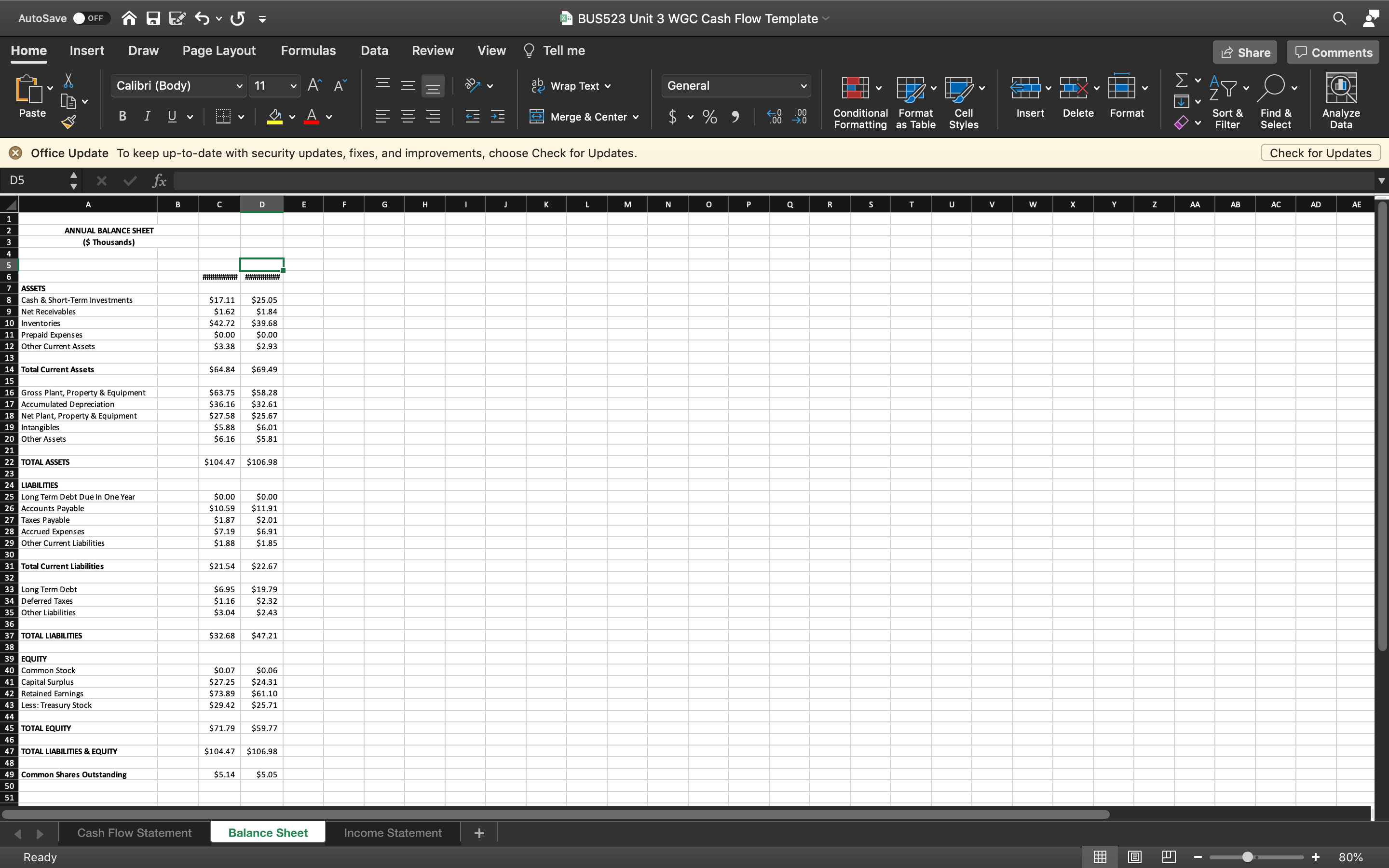Click the Format Painter brush icon
The height and width of the screenshot is (868, 1389).
pos(68,122)
